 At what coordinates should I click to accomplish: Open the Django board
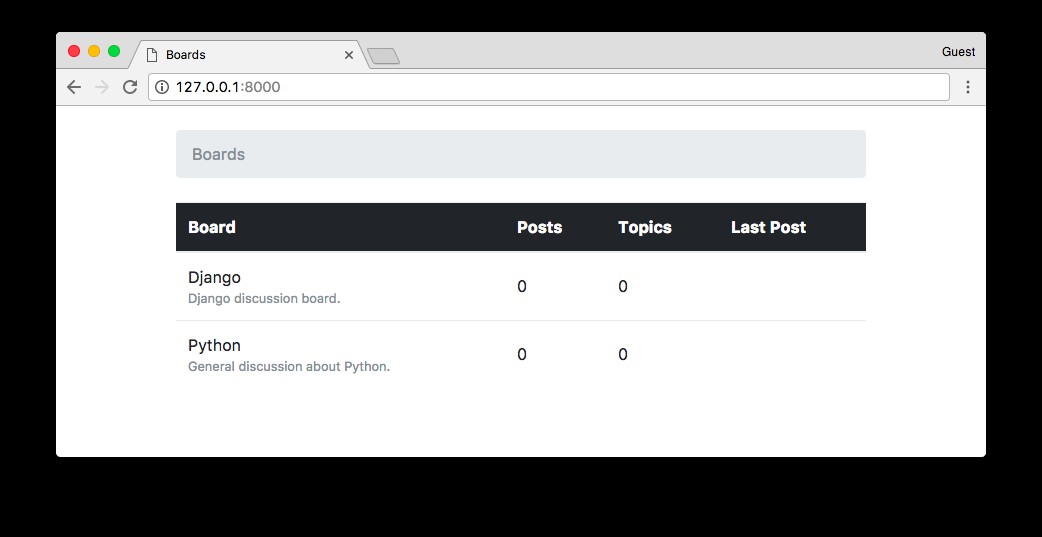click(x=214, y=278)
